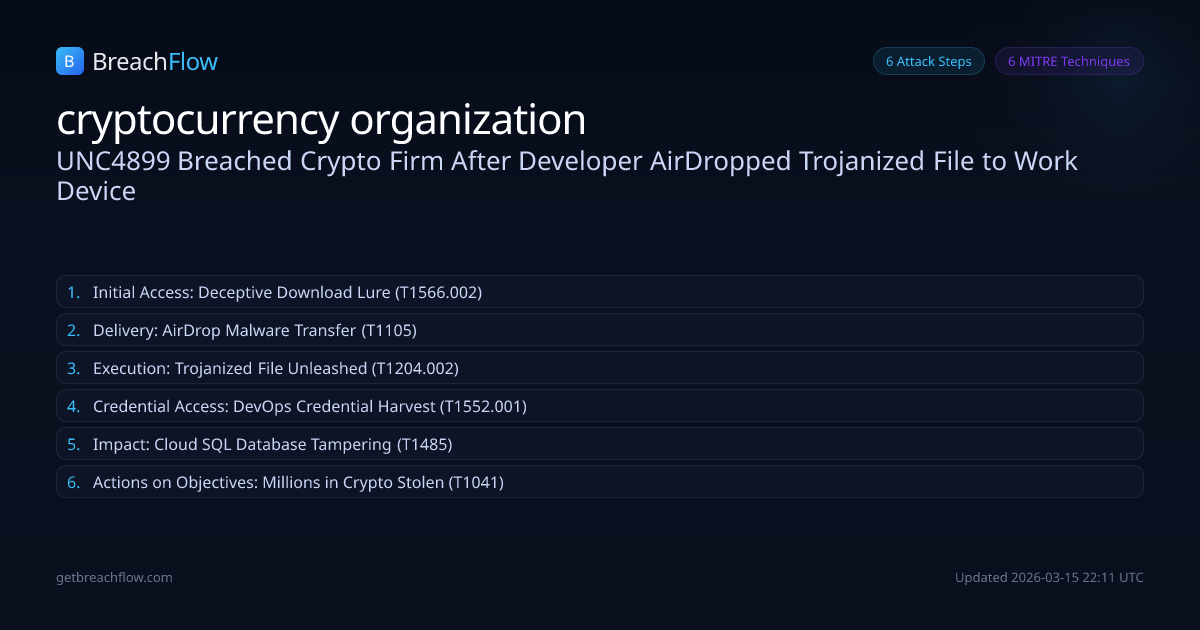Viewport: 1200px width, 630px height.
Task: Click the T1204.002 technique ID
Action: (415, 368)
